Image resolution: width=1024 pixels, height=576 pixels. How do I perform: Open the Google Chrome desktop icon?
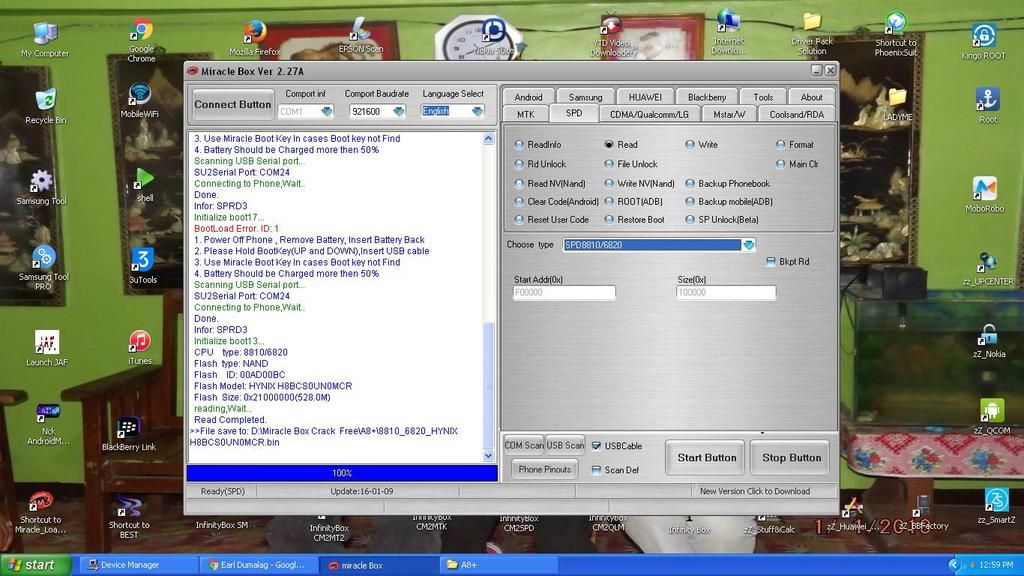142,32
